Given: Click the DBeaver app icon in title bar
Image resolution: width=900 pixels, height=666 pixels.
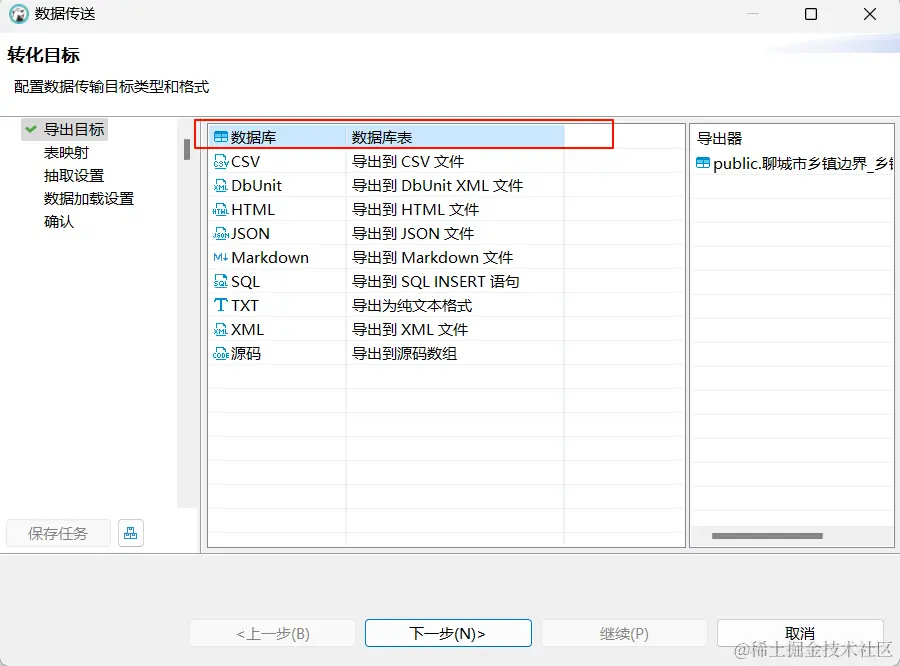Looking at the screenshot, I should point(19,14).
